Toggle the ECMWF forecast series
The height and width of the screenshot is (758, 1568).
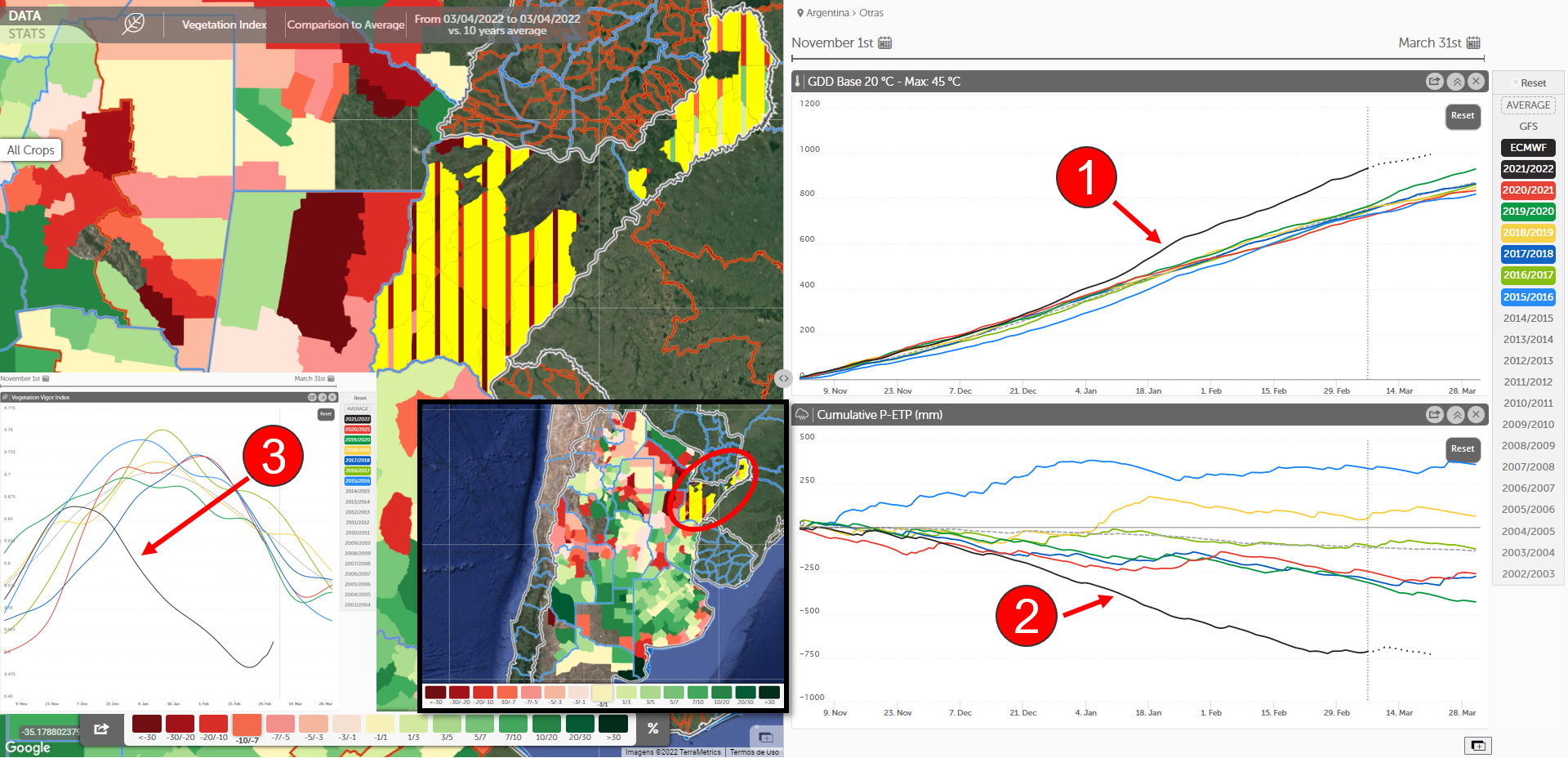click(1528, 148)
